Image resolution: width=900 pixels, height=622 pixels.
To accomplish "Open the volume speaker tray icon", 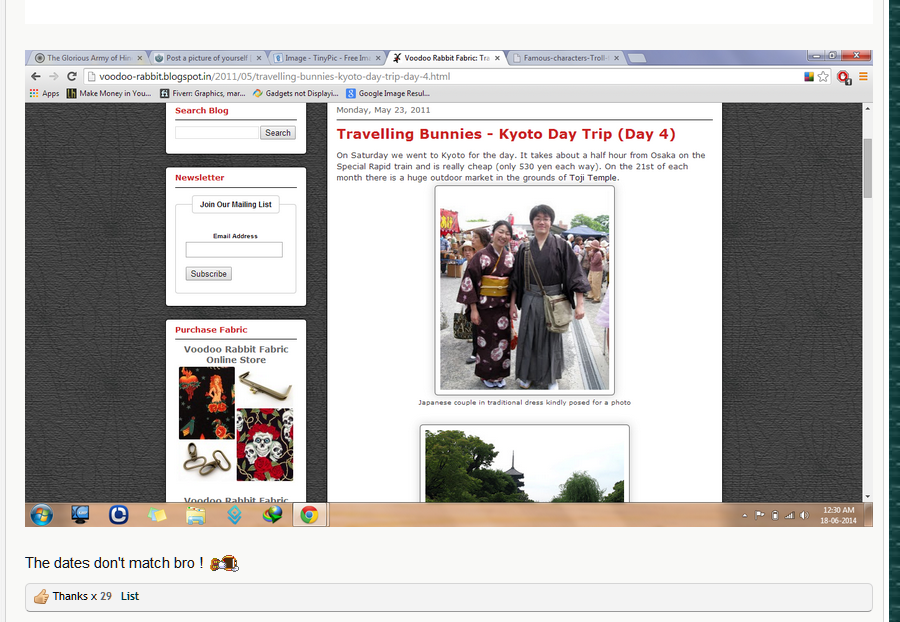I will pyautogui.click(x=804, y=515).
